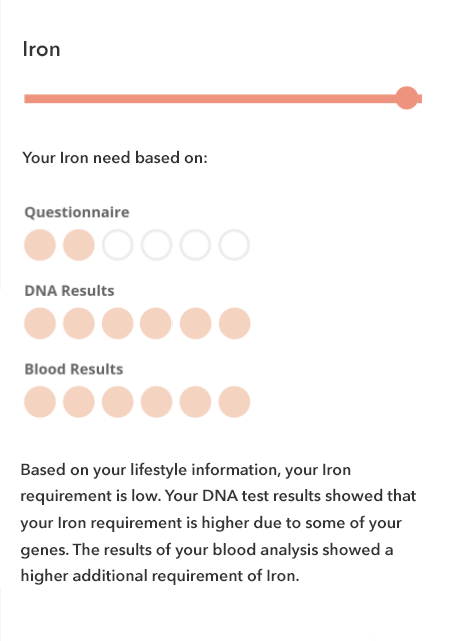
Task: Click the third Questionnaire empty circle
Action: tap(118, 245)
